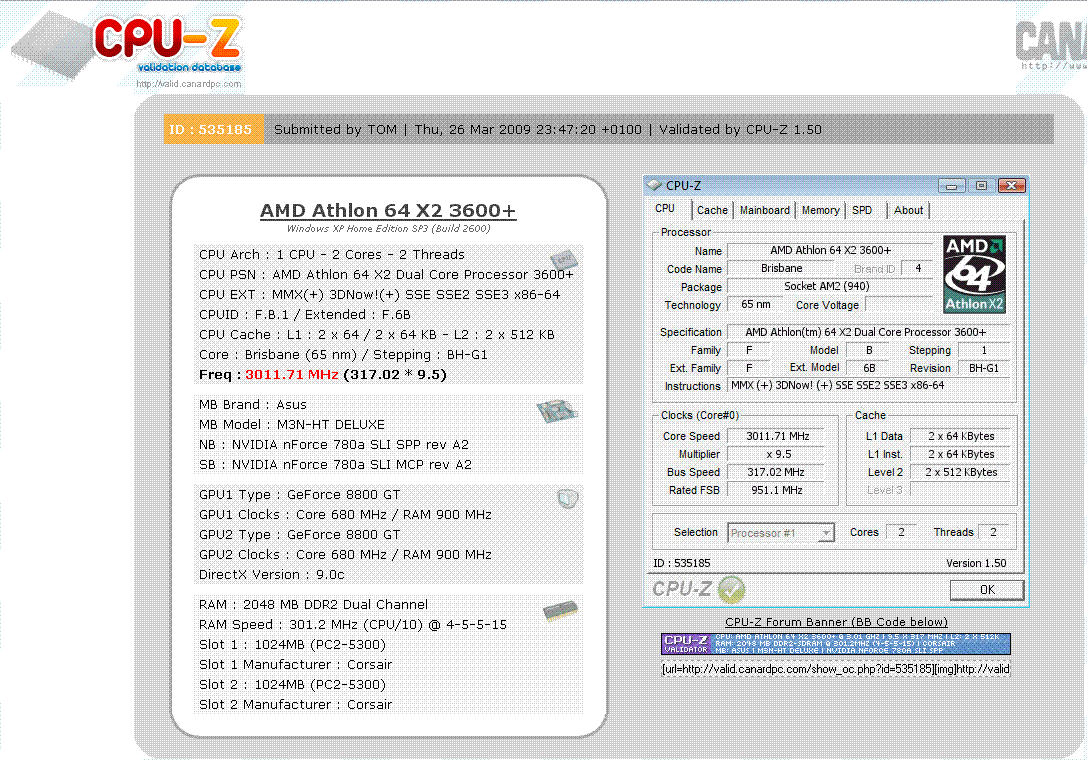
Task: Click the Rated FSB value 951.1 MHz
Action: tap(777, 490)
